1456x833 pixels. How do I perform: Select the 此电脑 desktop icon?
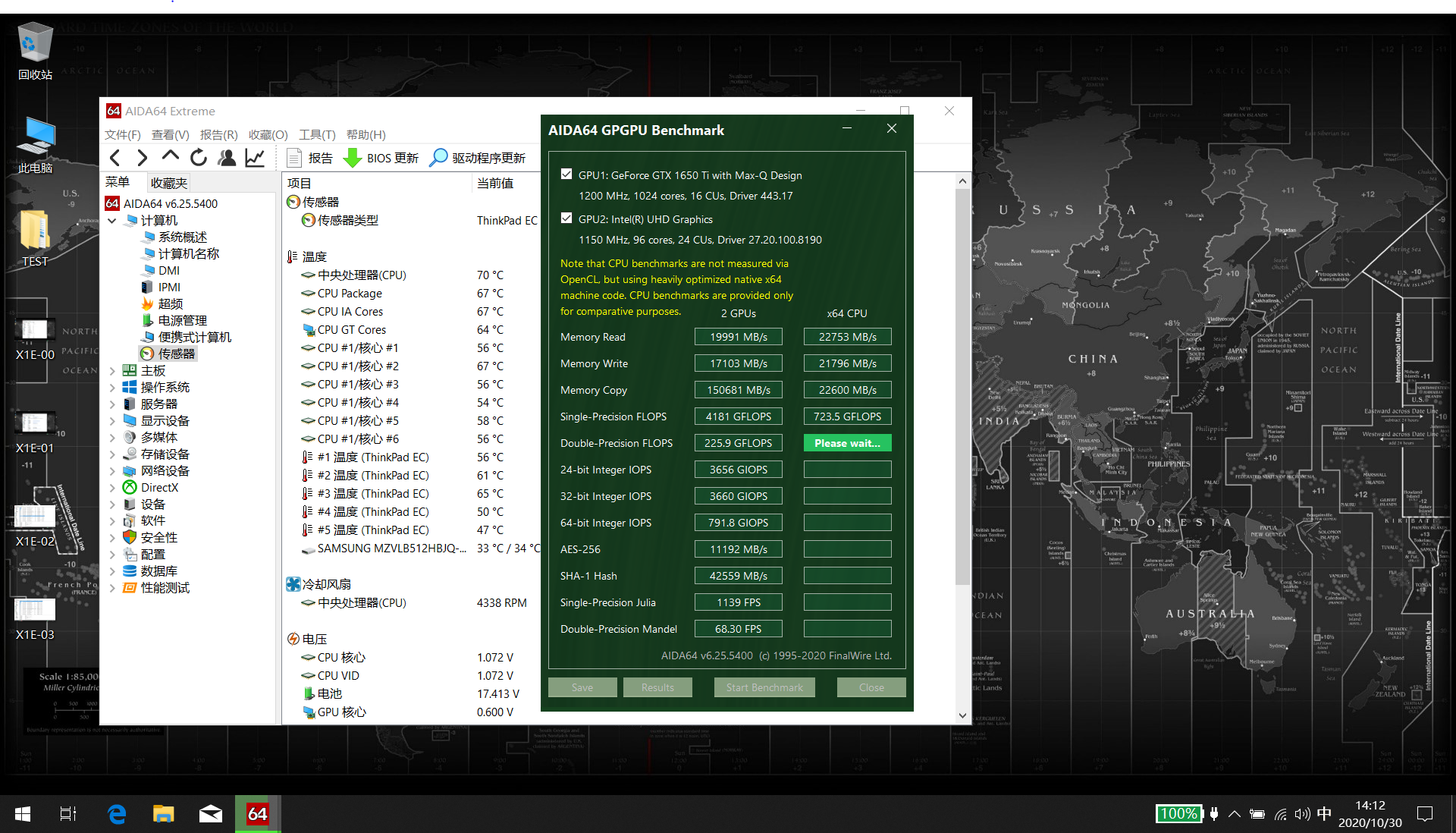pos(35,146)
